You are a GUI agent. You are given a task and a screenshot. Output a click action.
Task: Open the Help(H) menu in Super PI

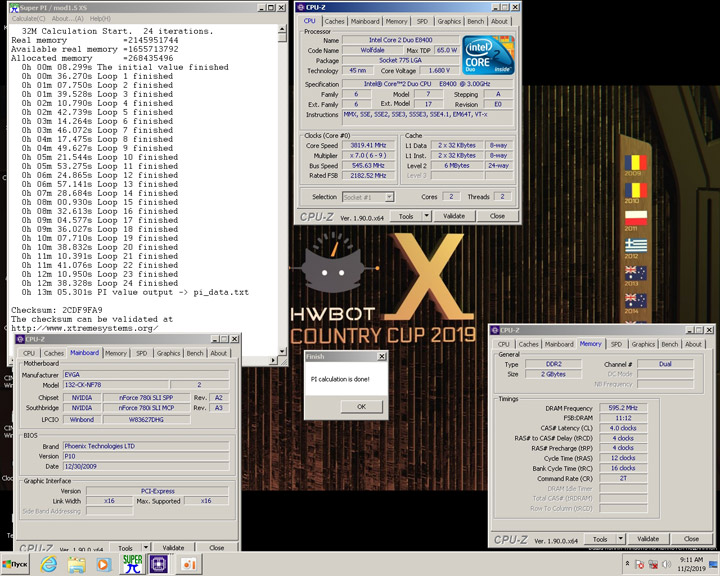pyautogui.click(x=100, y=18)
